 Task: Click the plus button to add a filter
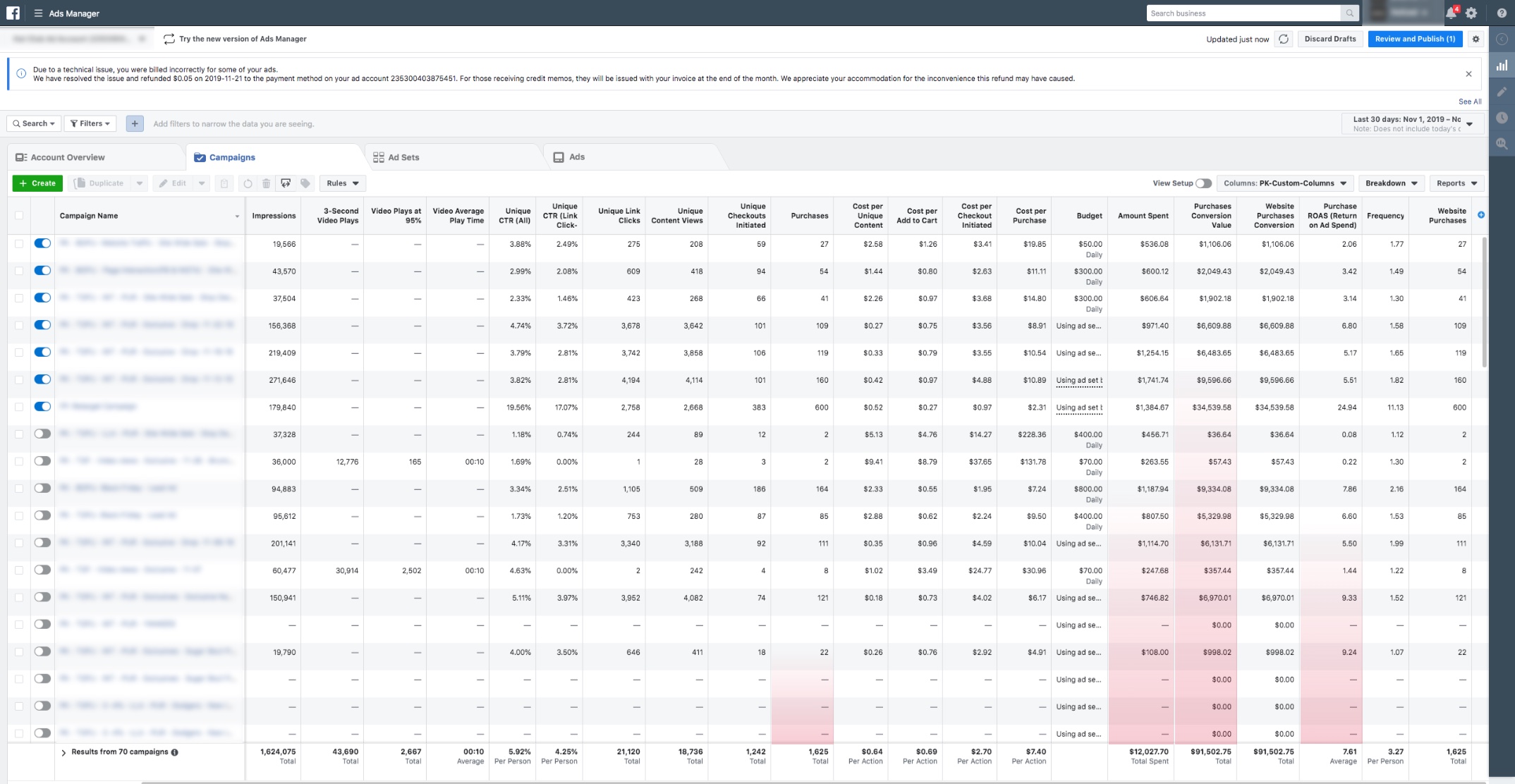[135, 123]
